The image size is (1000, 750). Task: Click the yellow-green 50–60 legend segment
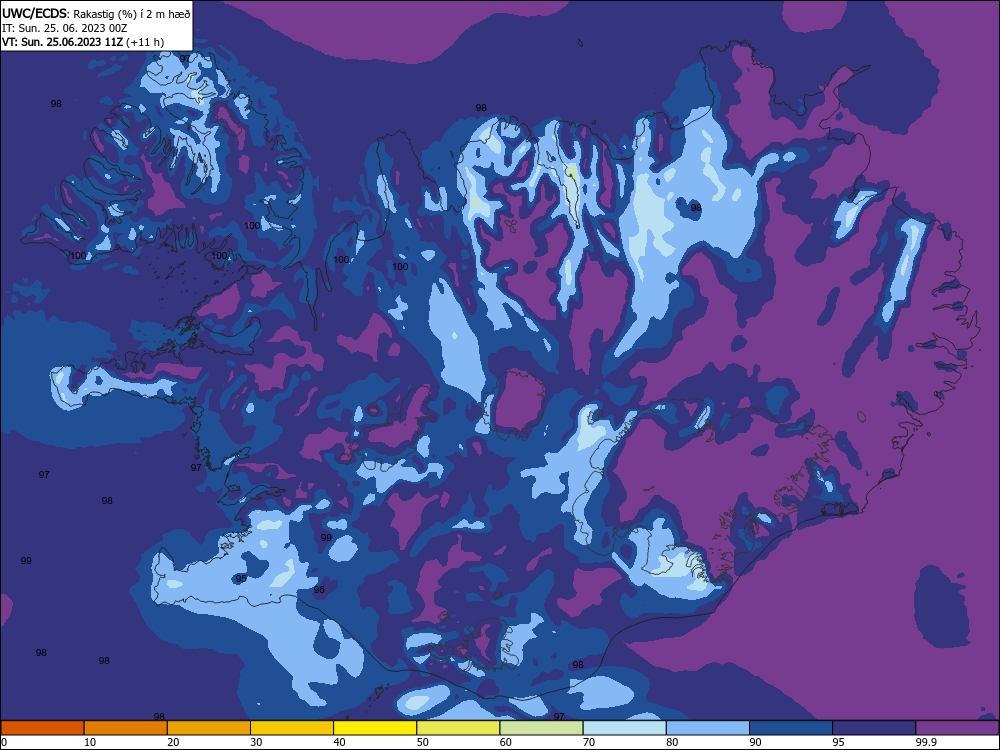[x=459, y=728]
